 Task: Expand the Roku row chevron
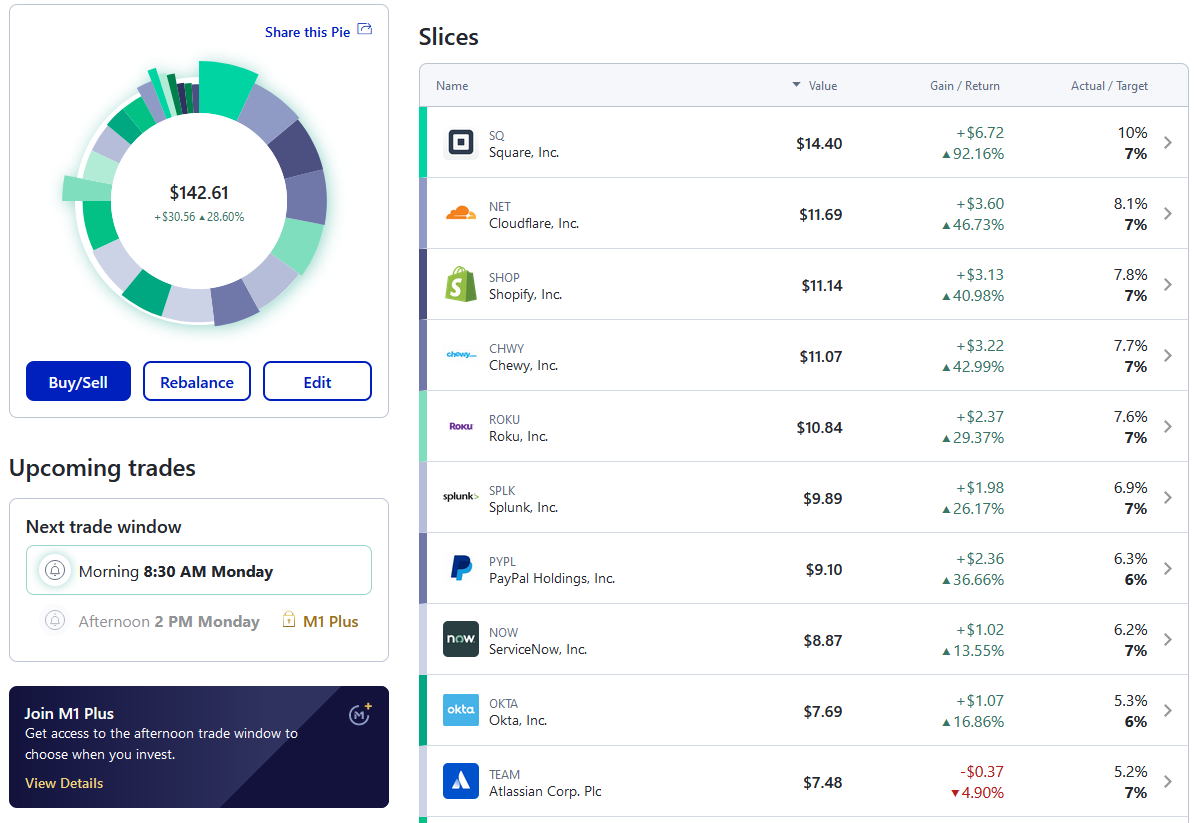[x=1167, y=427]
